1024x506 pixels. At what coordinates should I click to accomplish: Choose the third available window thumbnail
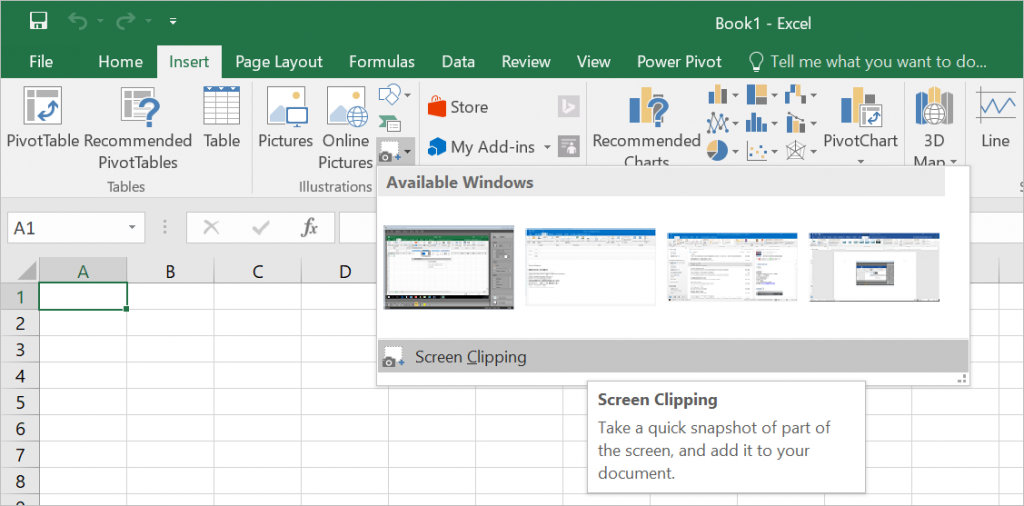point(732,266)
